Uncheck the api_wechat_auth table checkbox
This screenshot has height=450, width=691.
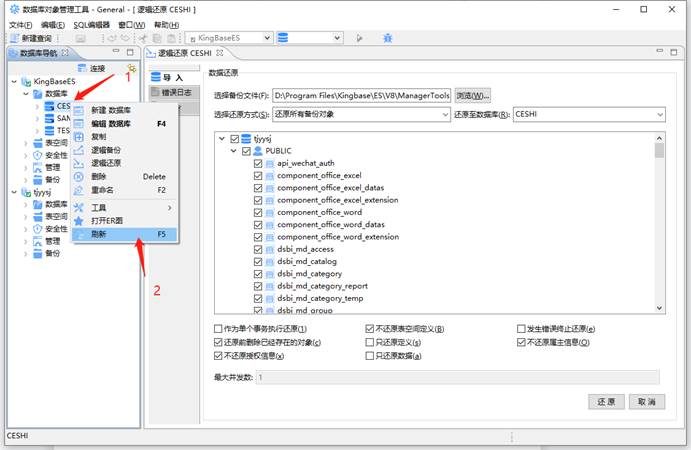click(258, 164)
